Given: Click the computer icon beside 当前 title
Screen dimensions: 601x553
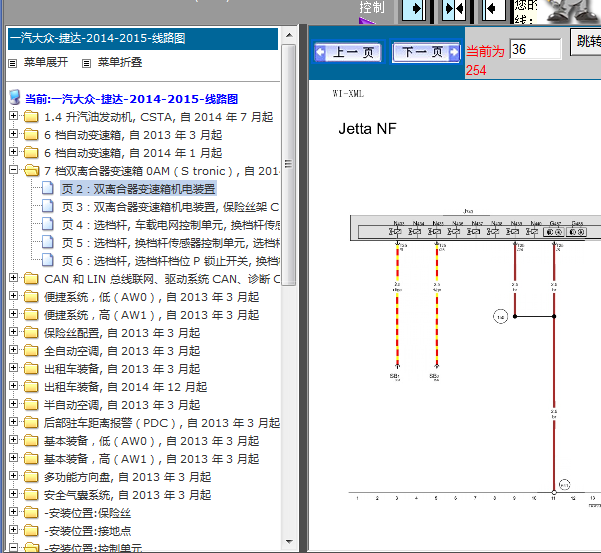Looking at the screenshot, I should pyautogui.click(x=15, y=98).
